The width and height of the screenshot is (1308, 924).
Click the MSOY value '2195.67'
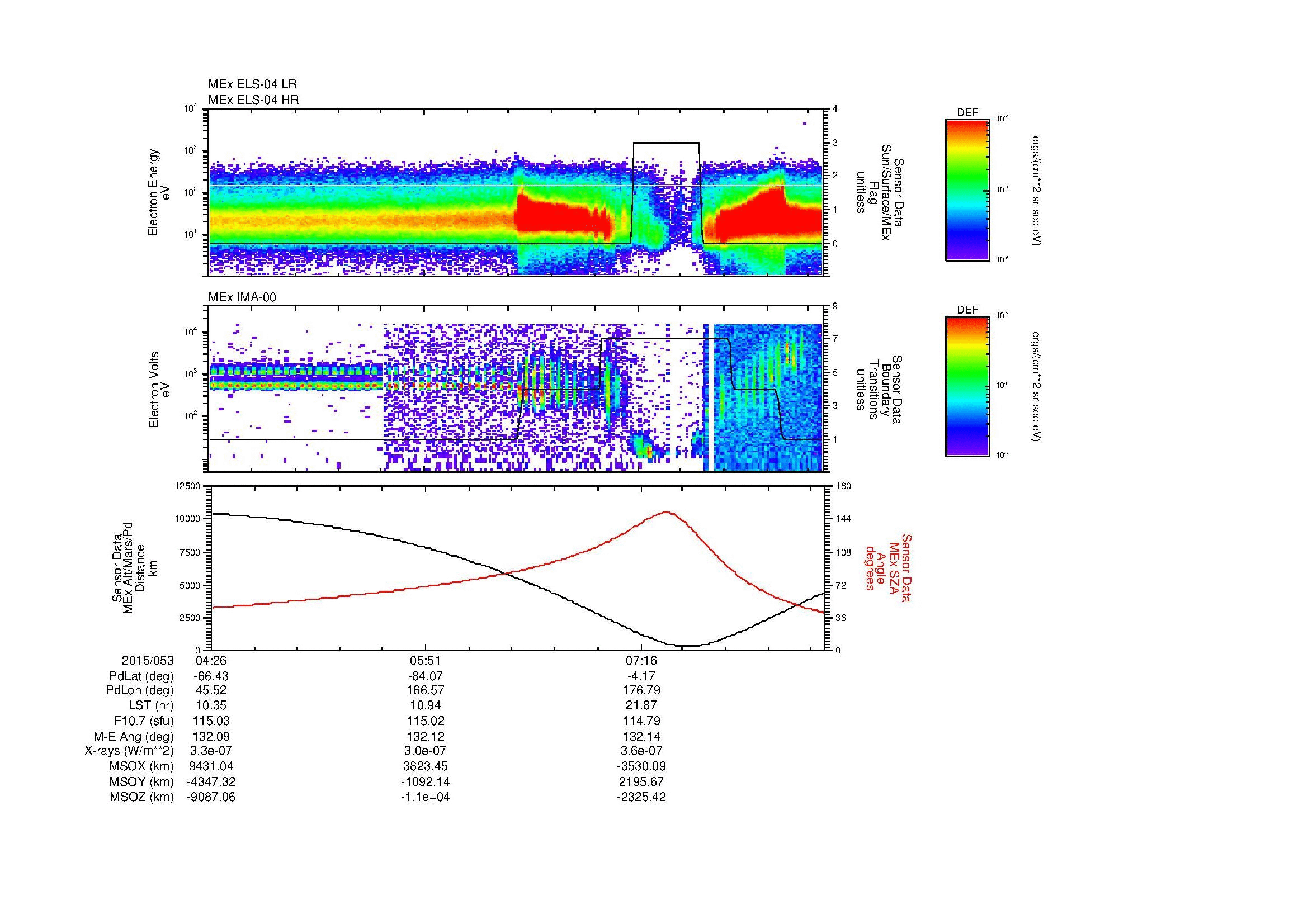click(641, 781)
